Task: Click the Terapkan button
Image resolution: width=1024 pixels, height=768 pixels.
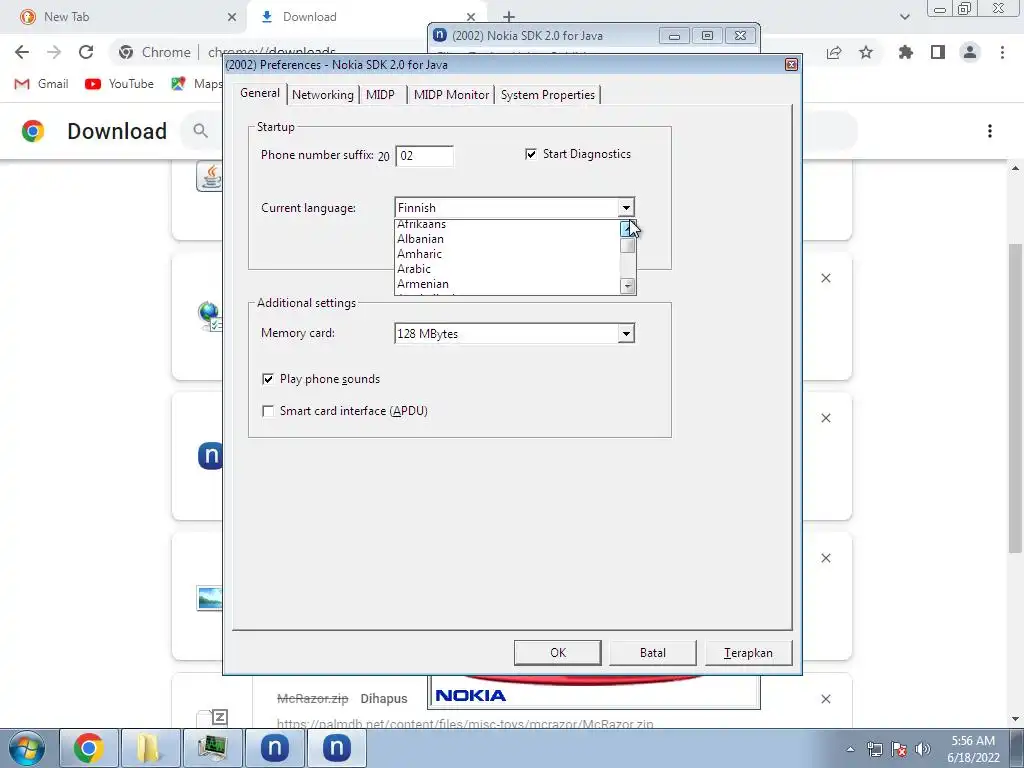Action: pos(748,652)
